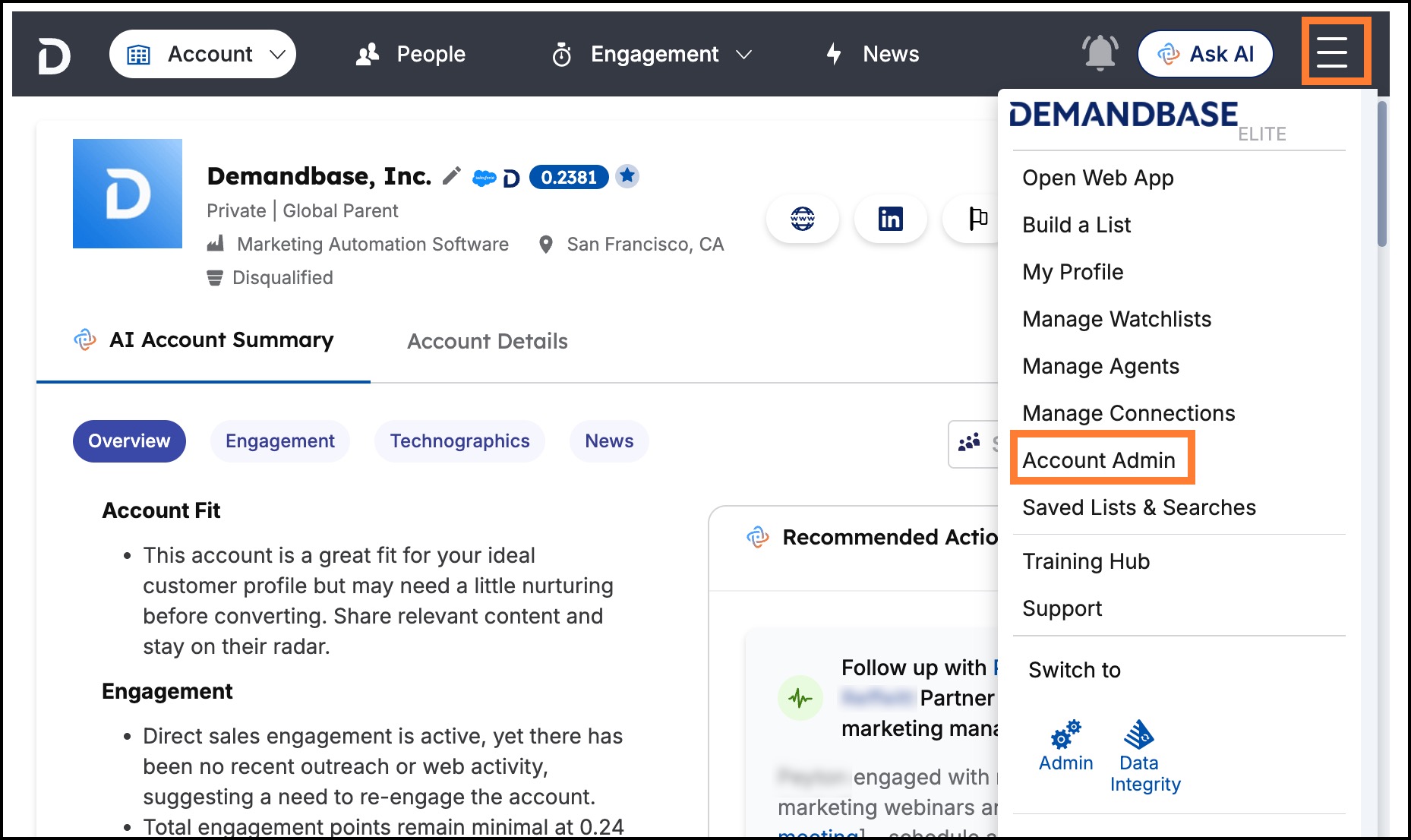This screenshot has width=1411, height=840.
Task: Select Manage Watchlists in the menu
Action: click(x=1117, y=319)
